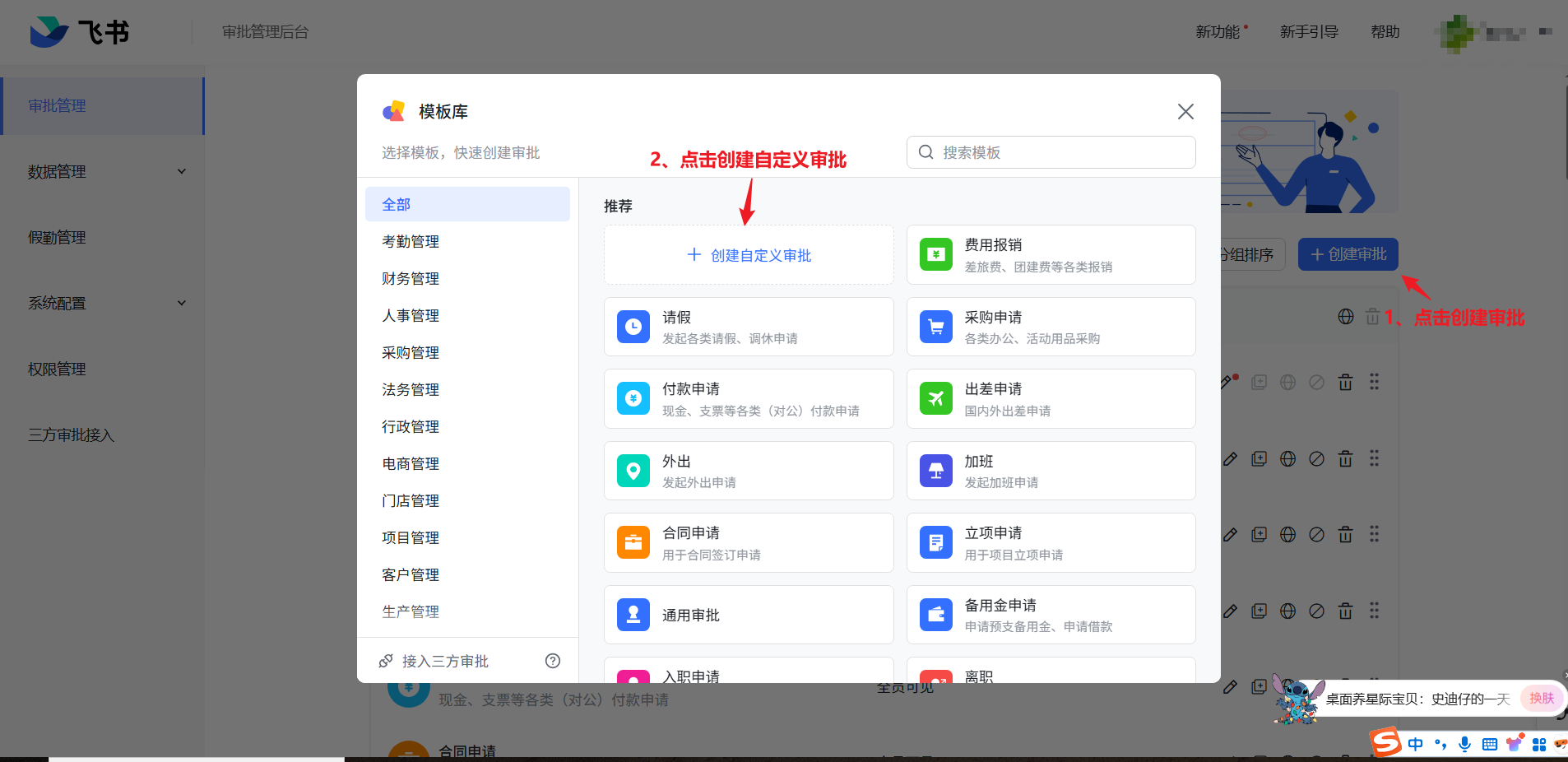
Task: Click the 审批管理后台 header title
Action: [266, 32]
